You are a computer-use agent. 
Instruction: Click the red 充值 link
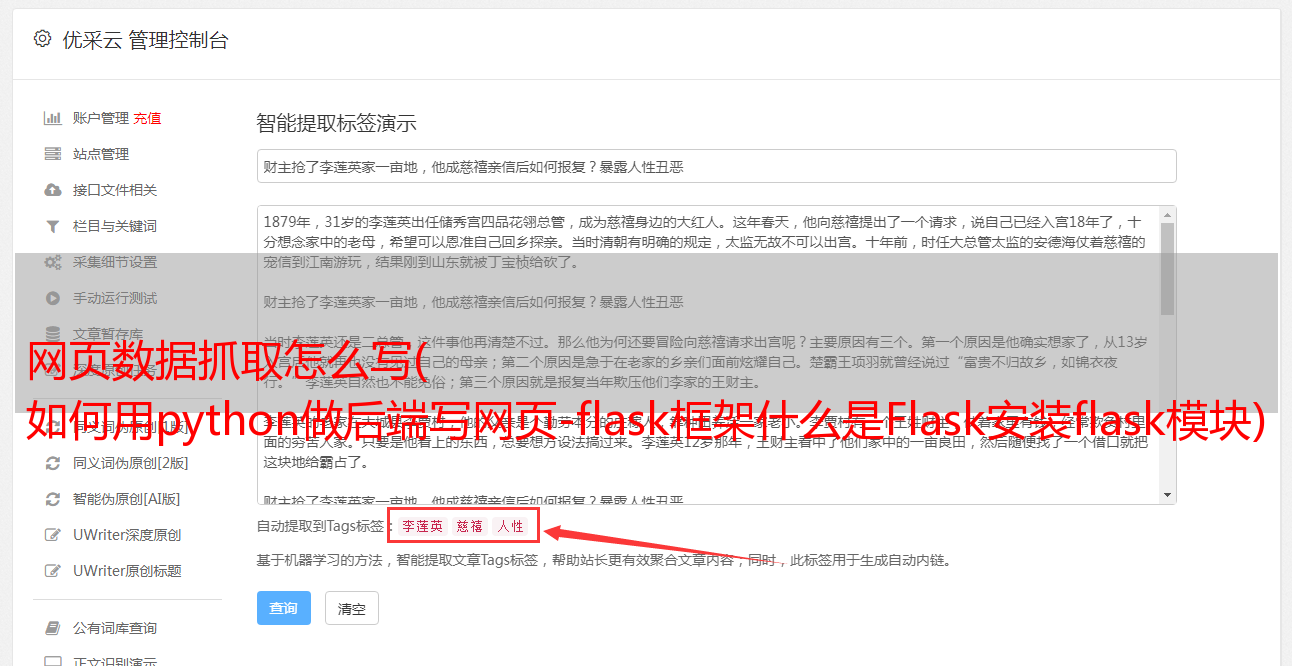(x=147, y=118)
